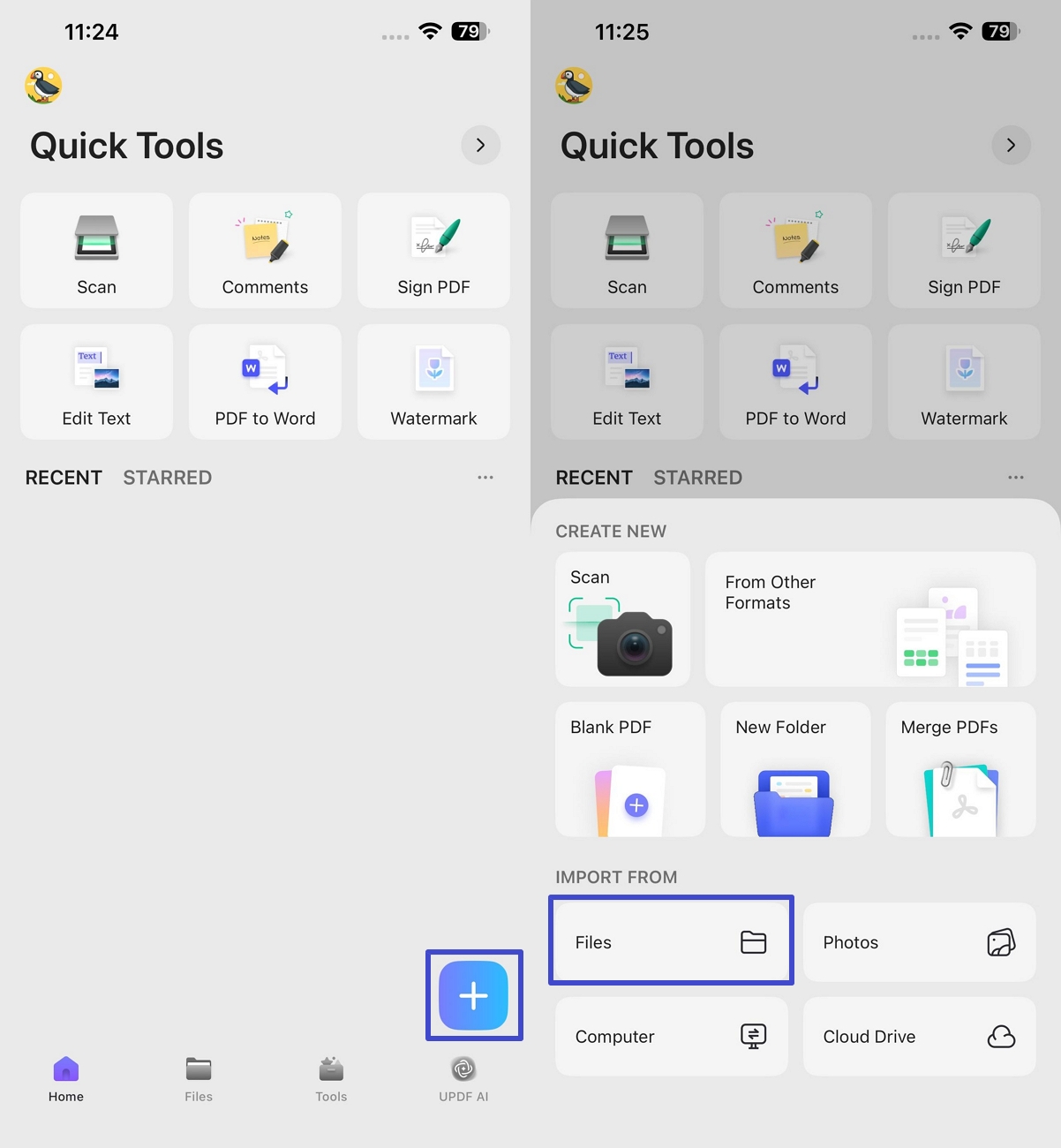This screenshot has height=1148, width=1061.
Task: Tap the 11:25 clock in the status bar
Action: point(621,32)
